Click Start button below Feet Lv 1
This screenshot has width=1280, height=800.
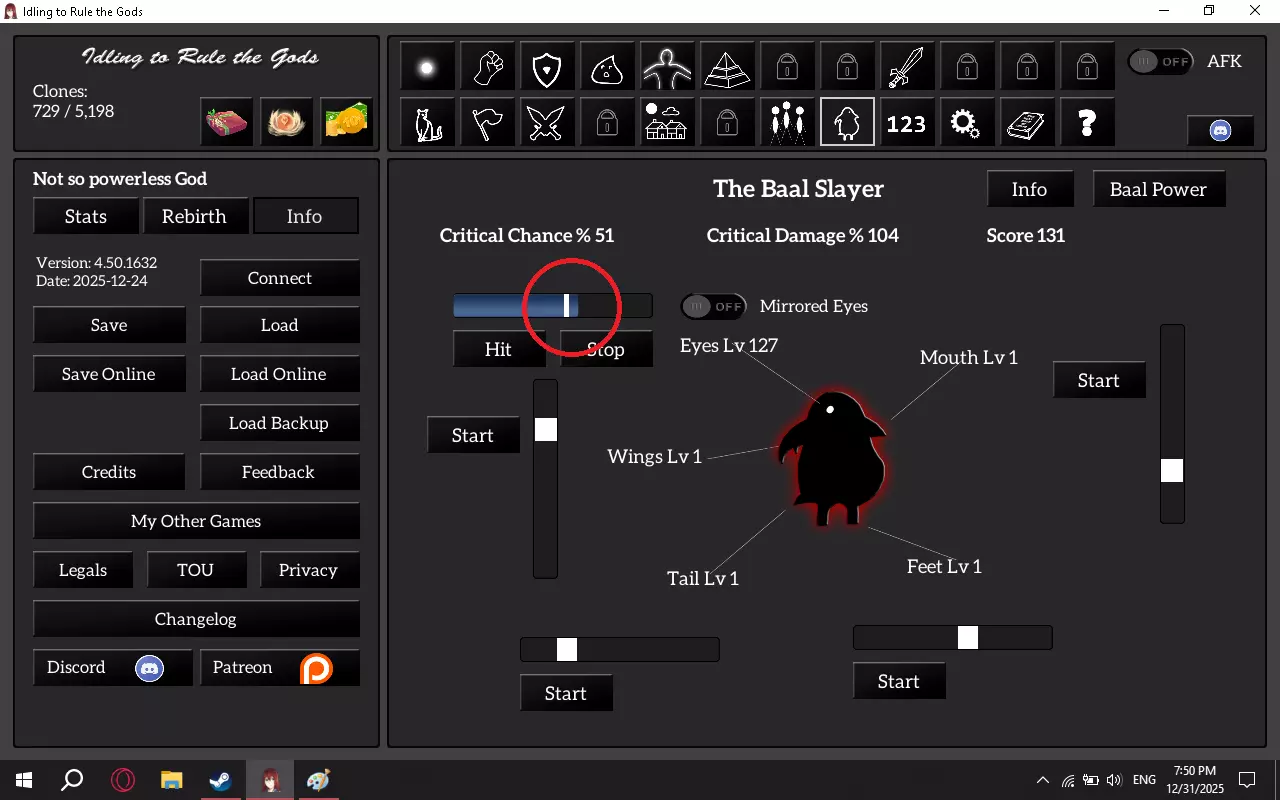pos(898,681)
